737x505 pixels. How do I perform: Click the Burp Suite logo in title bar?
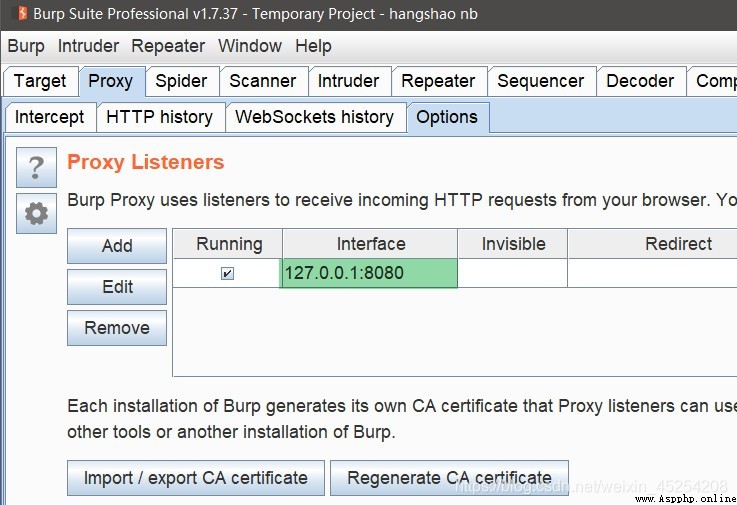pyautogui.click(x=22, y=14)
